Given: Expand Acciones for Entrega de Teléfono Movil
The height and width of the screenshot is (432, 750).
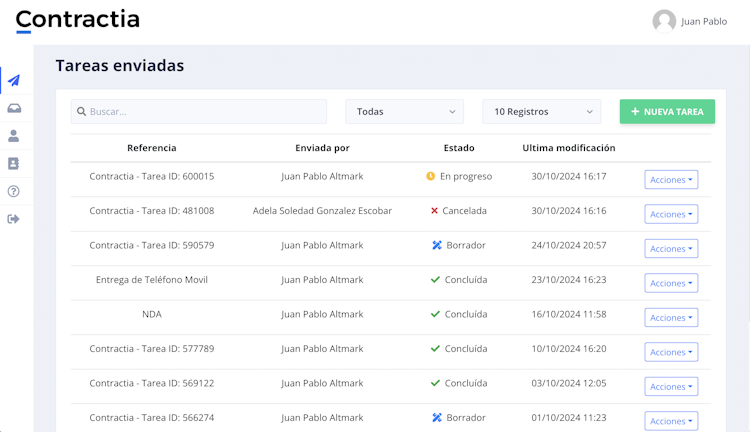Looking at the screenshot, I should point(671,283).
